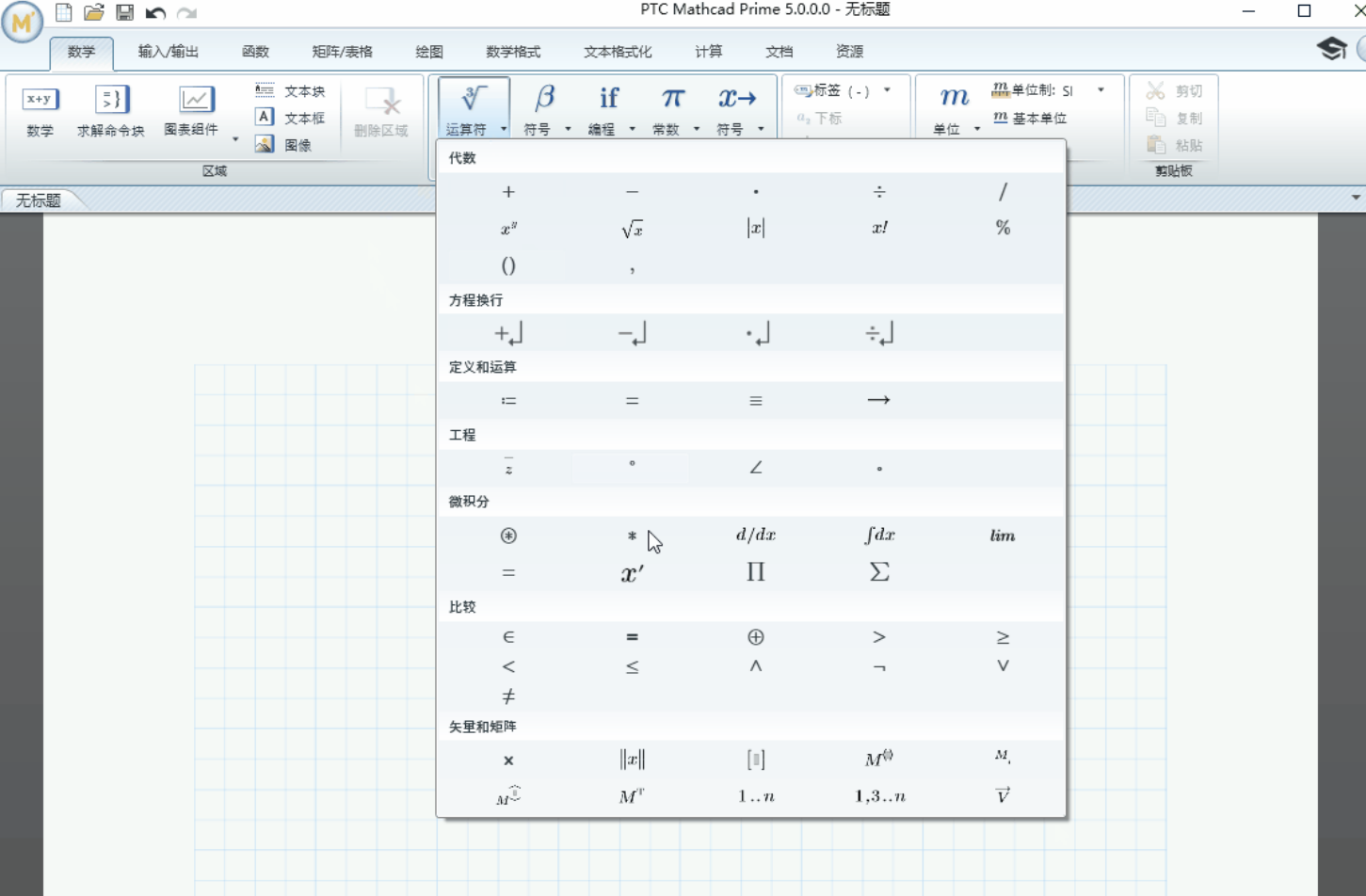Open the graduation cap learning resources icon
The image size is (1366, 896).
pos(1331,49)
